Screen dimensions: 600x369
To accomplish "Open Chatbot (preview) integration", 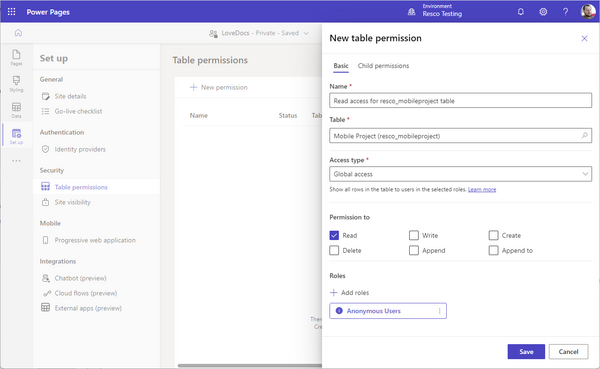I will (x=80, y=278).
